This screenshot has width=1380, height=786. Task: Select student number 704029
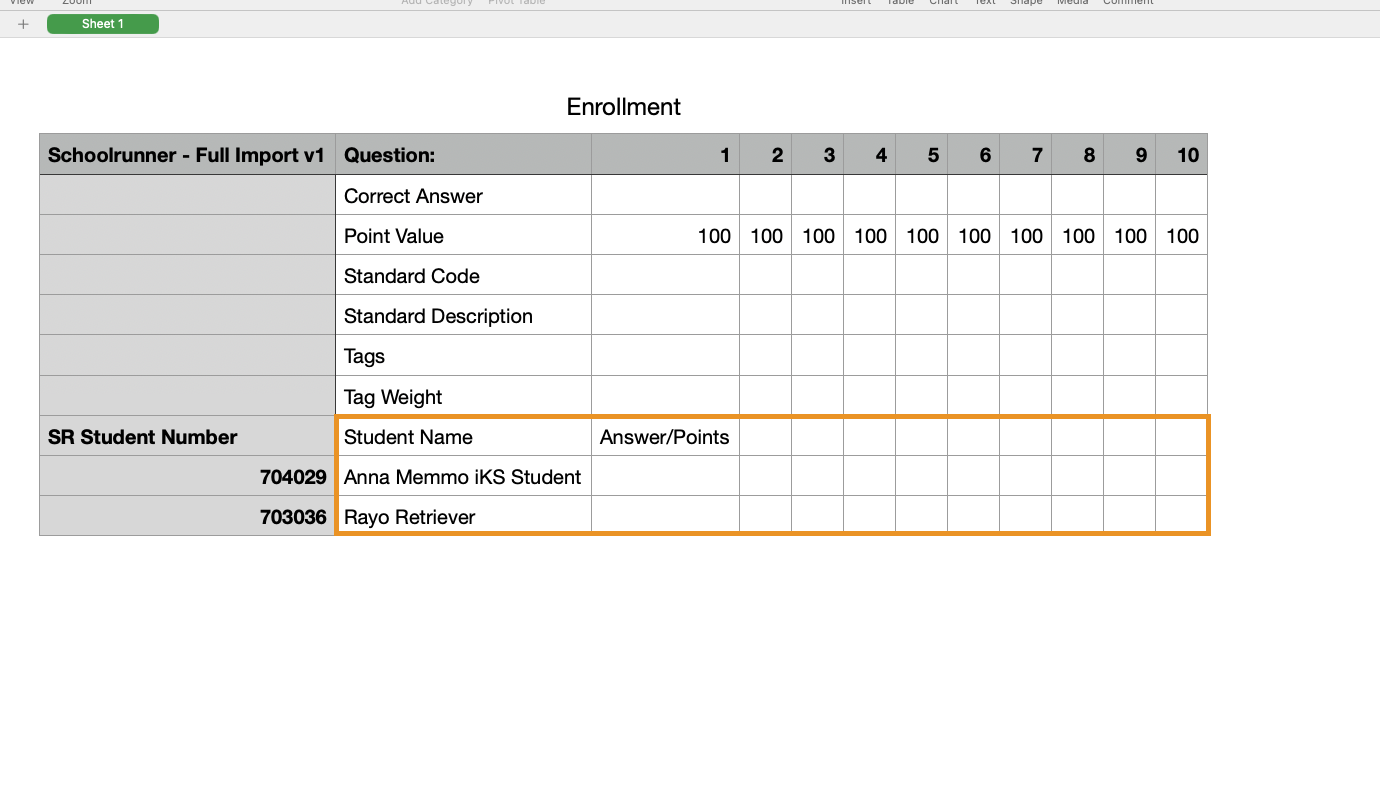pyautogui.click(x=188, y=476)
